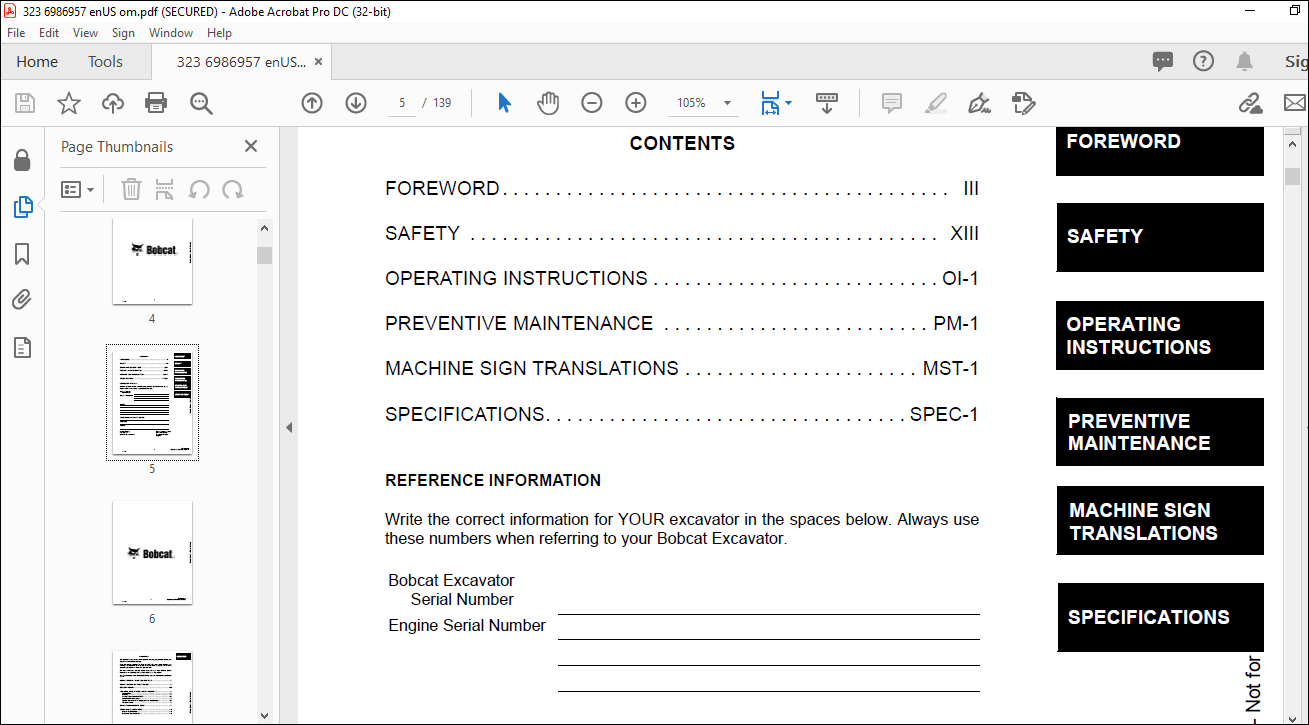Open the comments chat bubble icon
1309x725 pixels.
[1163, 61]
